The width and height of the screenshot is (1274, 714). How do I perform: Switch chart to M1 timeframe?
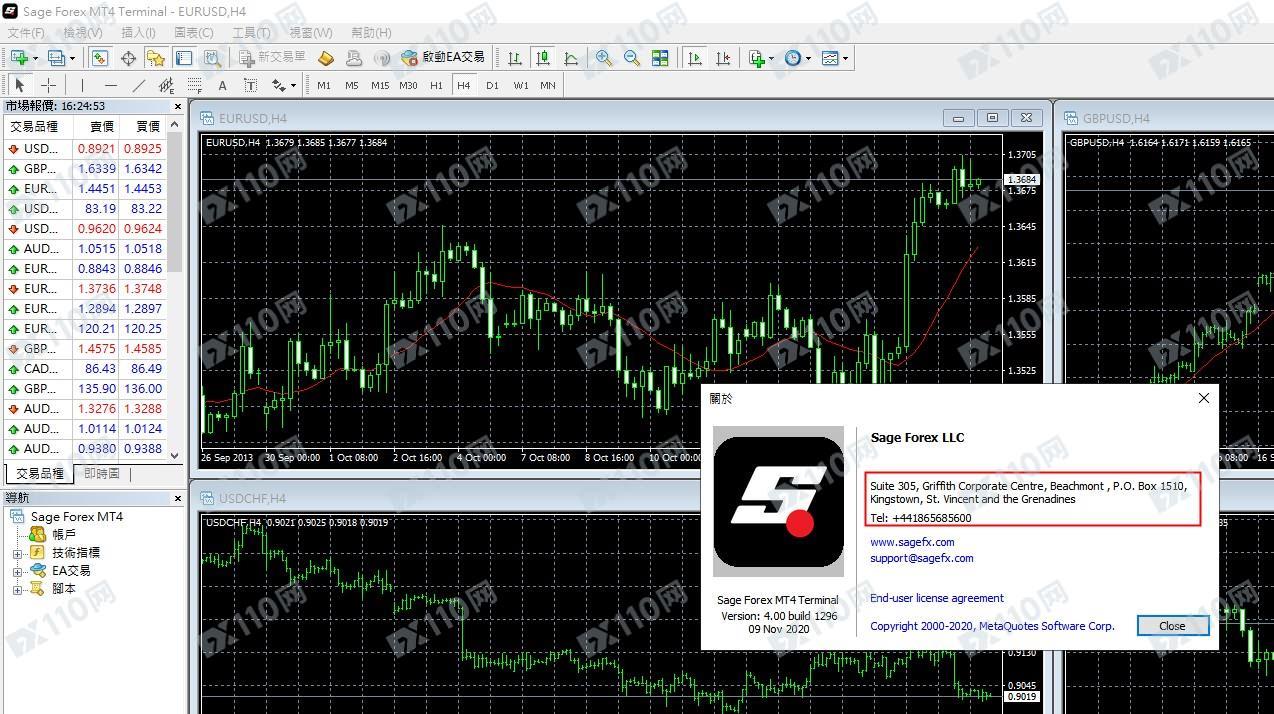[x=324, y=85]
